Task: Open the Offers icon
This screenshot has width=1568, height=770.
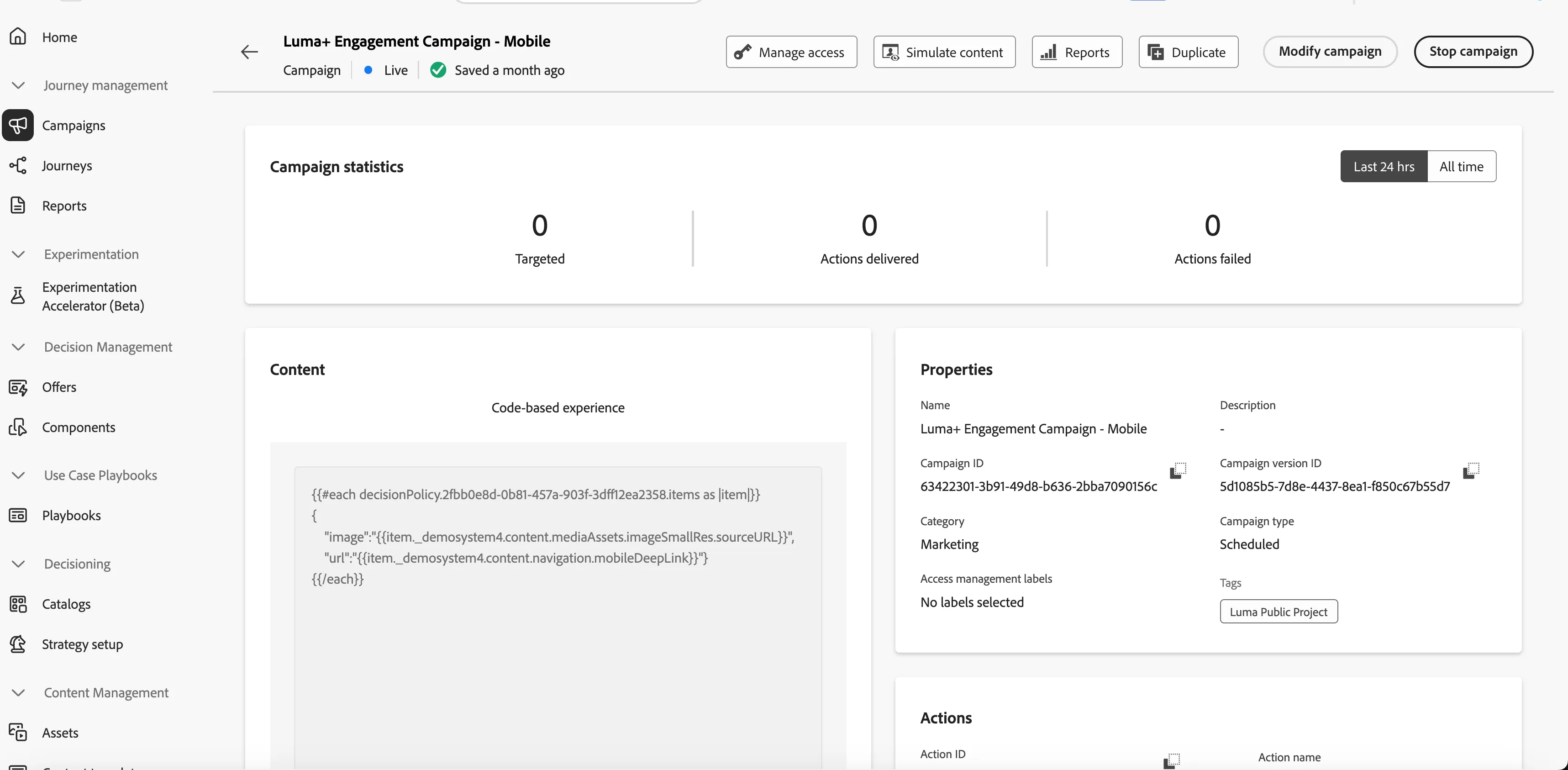Action: point(18,387)
